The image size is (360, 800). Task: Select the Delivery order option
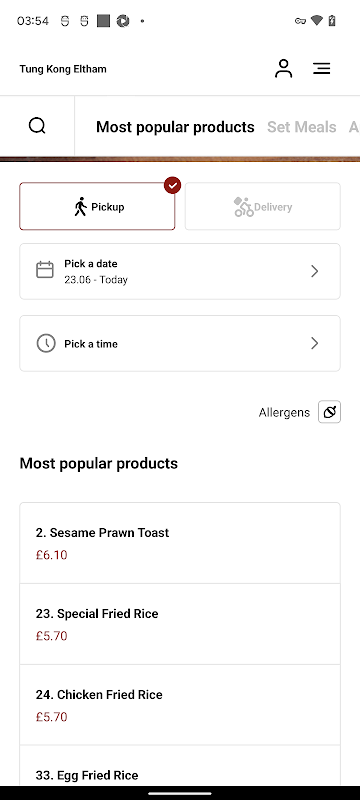pos(263,206)
